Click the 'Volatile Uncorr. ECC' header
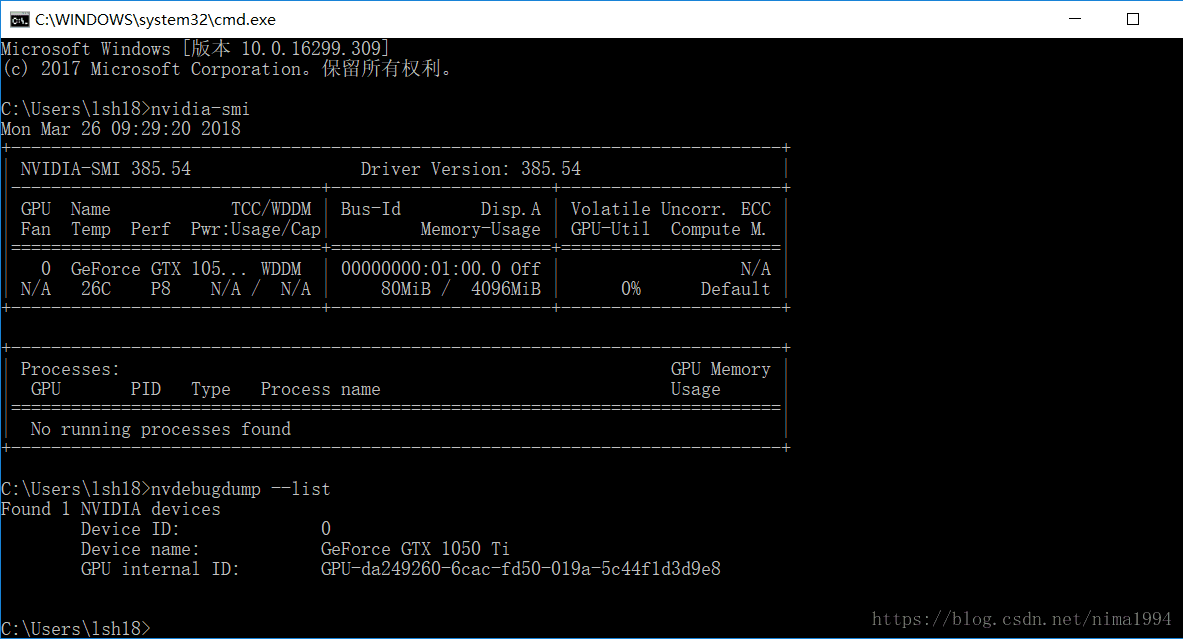 point(671,209)
